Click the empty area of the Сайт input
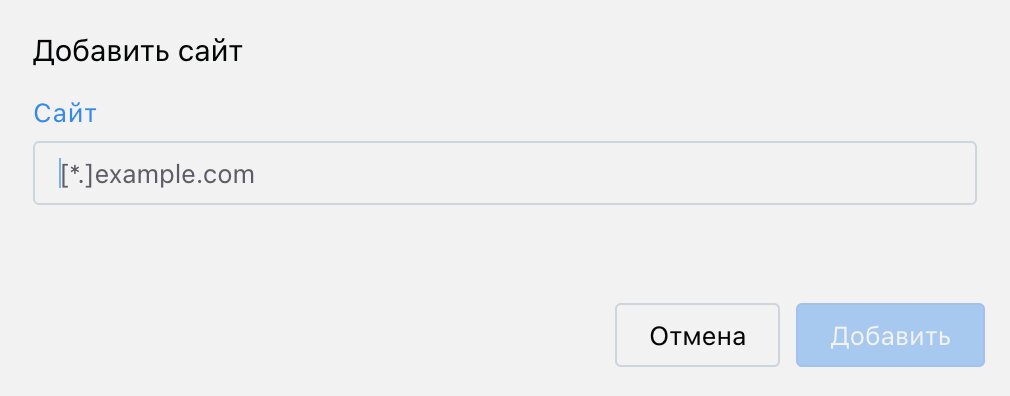Image resolution: width=1010 pixels, height=396 pixels. (612, 173)
